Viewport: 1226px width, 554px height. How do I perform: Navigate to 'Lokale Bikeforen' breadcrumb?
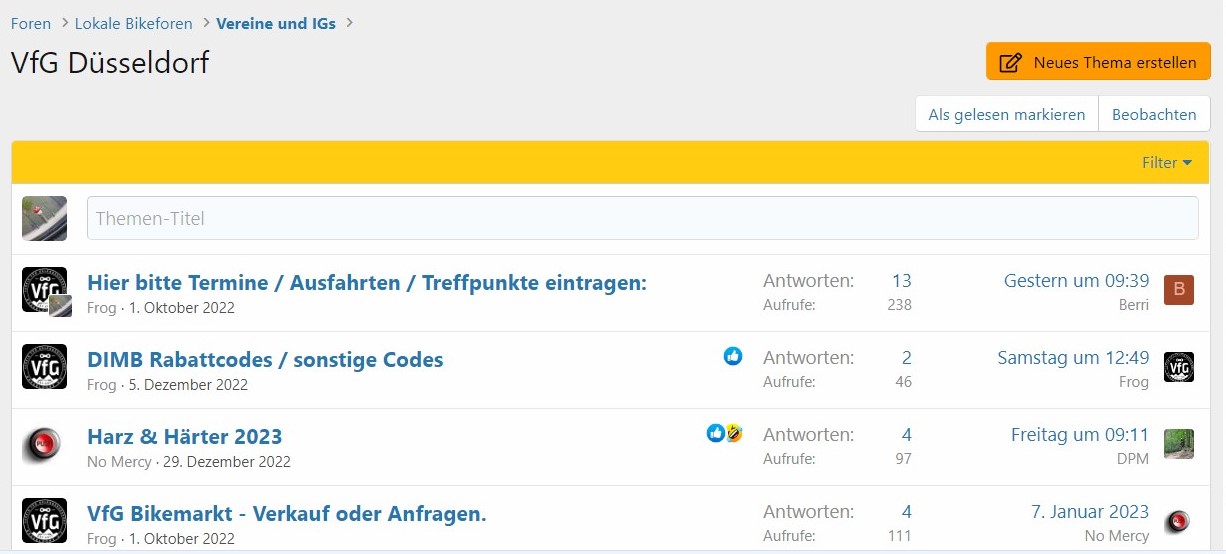(135, 23)
